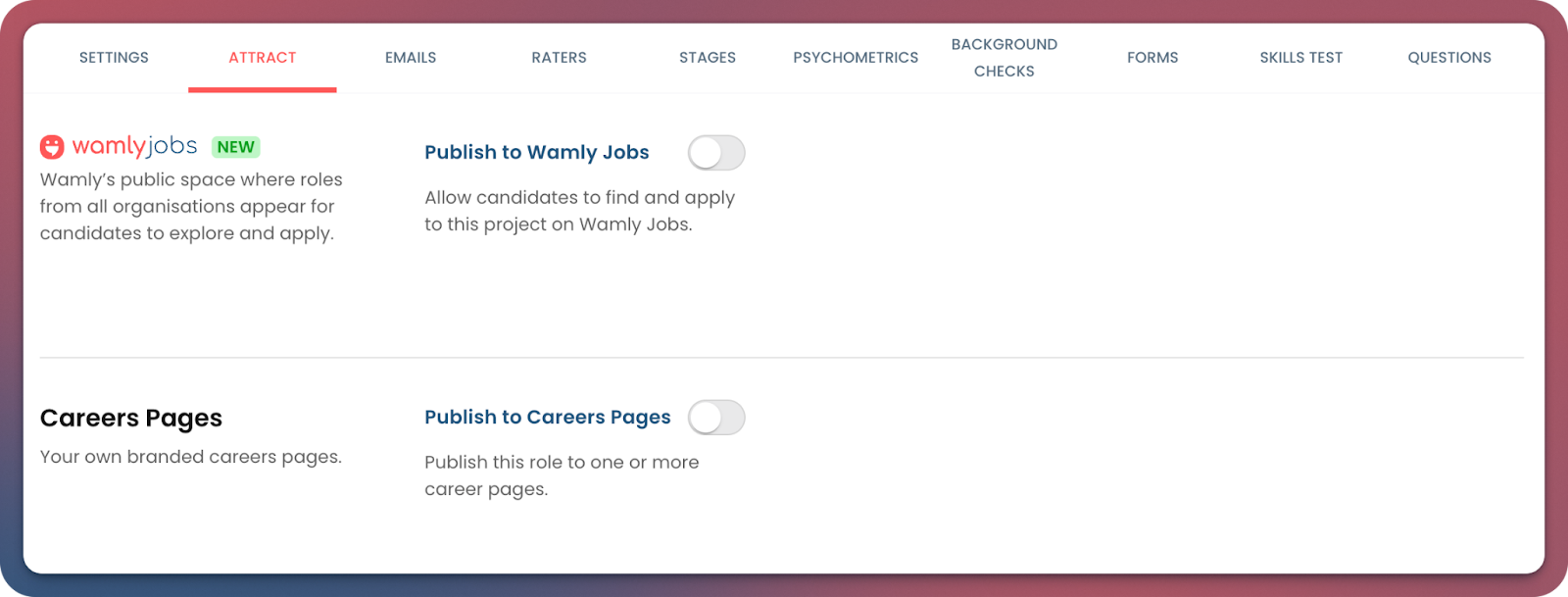Enable the Publish to Wamly Jobs toggle
Image resolution: width=1568 pixels, height=597 pixels.
click(x=716, y=153)
